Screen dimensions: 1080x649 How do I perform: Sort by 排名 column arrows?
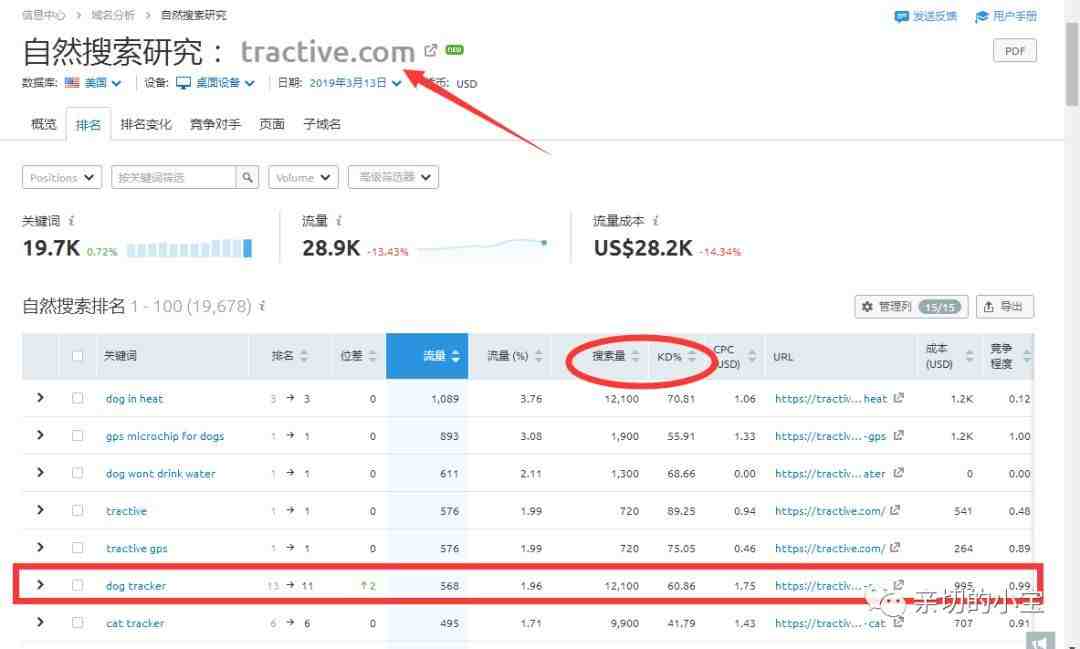tap(304, 356)
